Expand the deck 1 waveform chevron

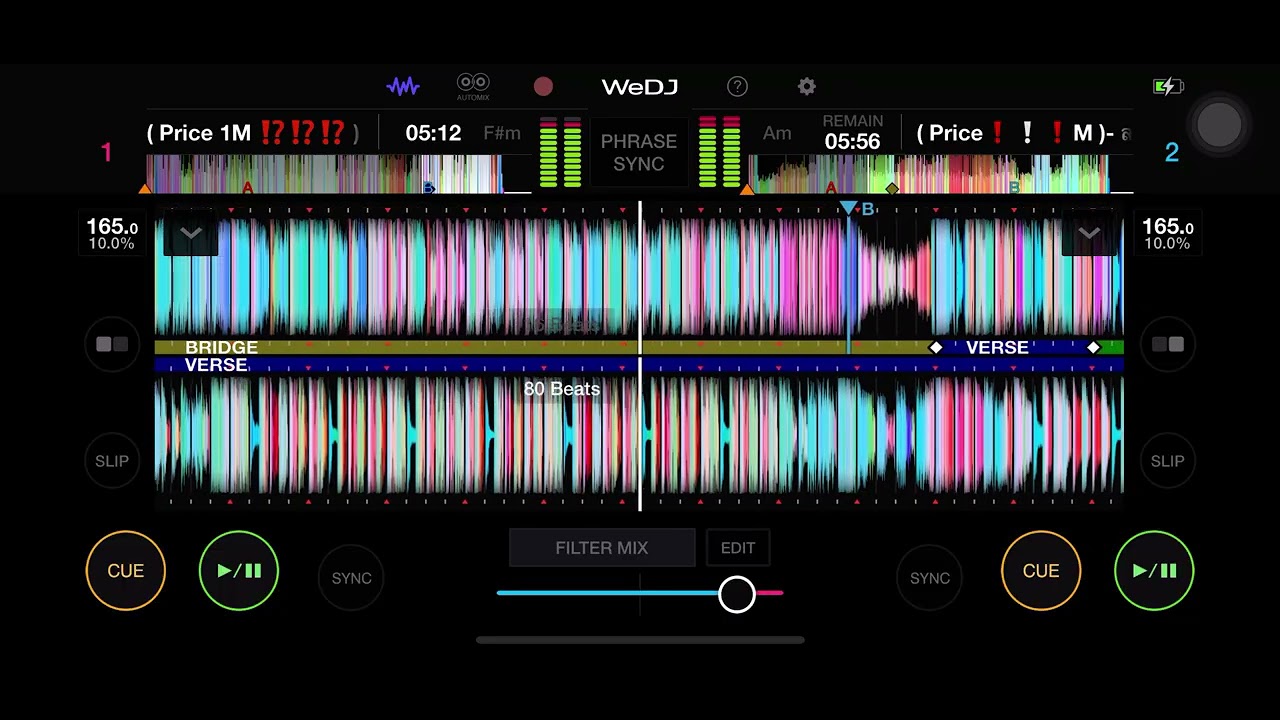190,234
